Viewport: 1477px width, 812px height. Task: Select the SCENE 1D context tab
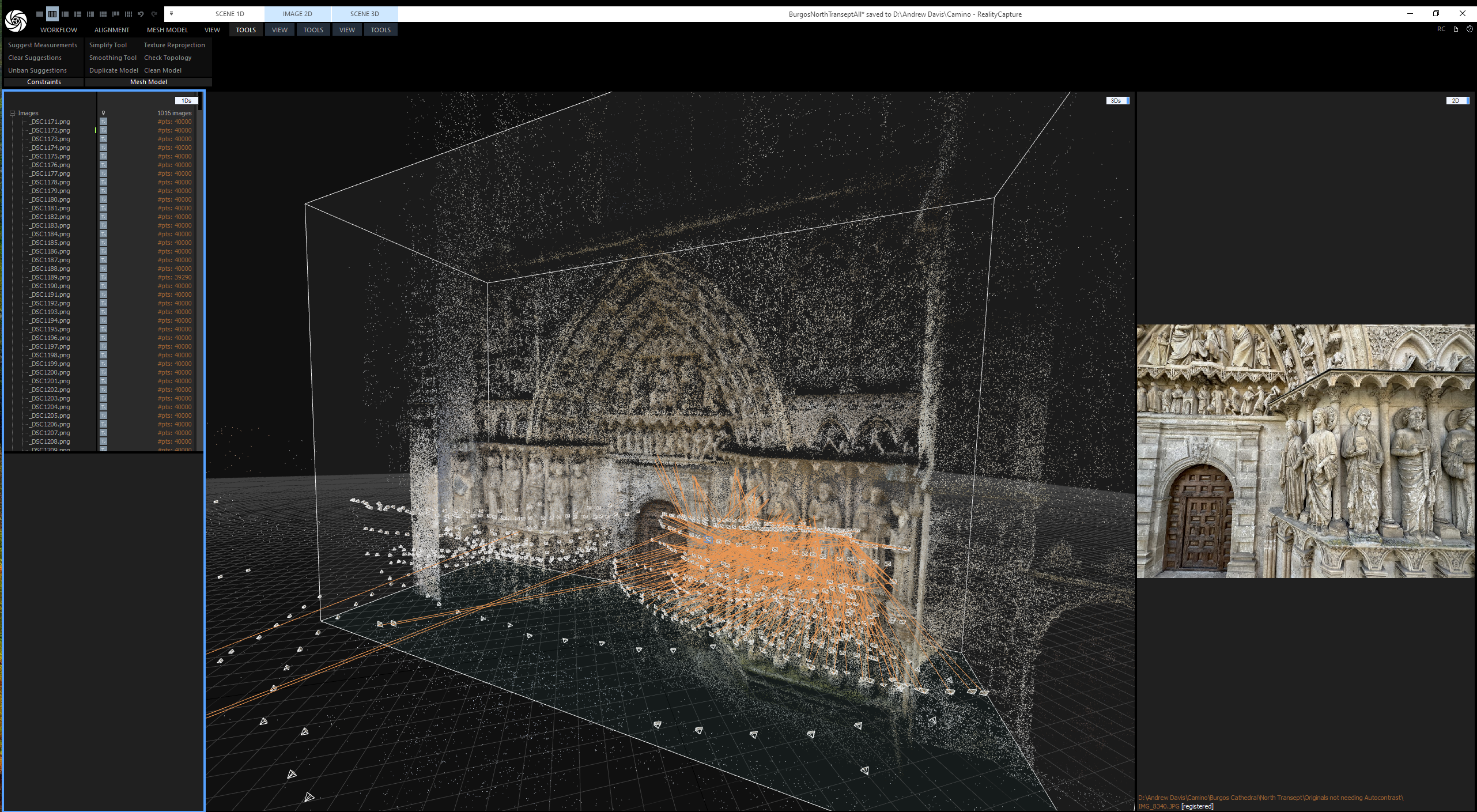point(230,14)
